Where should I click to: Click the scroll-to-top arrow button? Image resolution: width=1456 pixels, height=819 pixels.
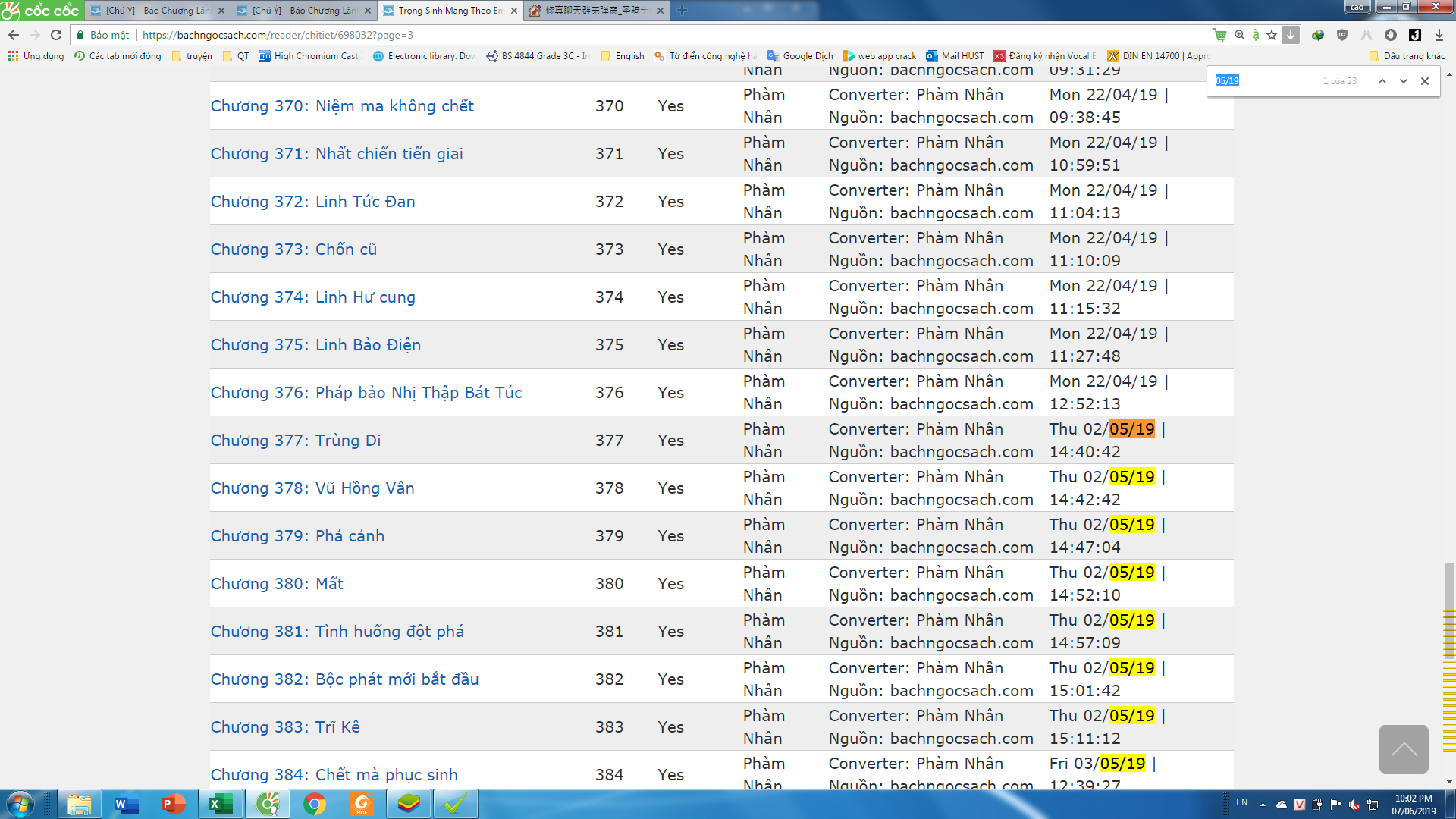coord(1404,749)
